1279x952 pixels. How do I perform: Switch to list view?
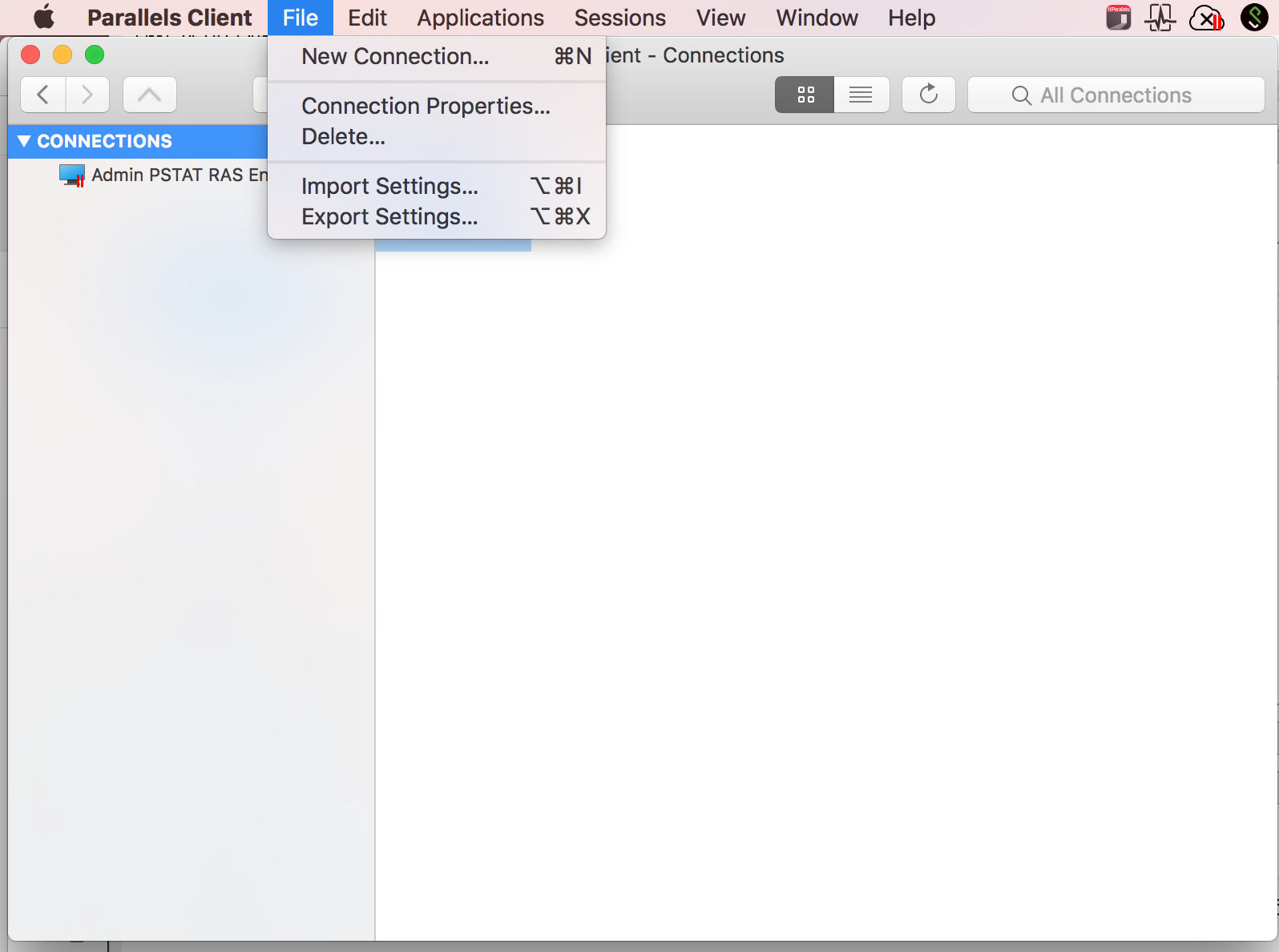[x=861, y=95]
